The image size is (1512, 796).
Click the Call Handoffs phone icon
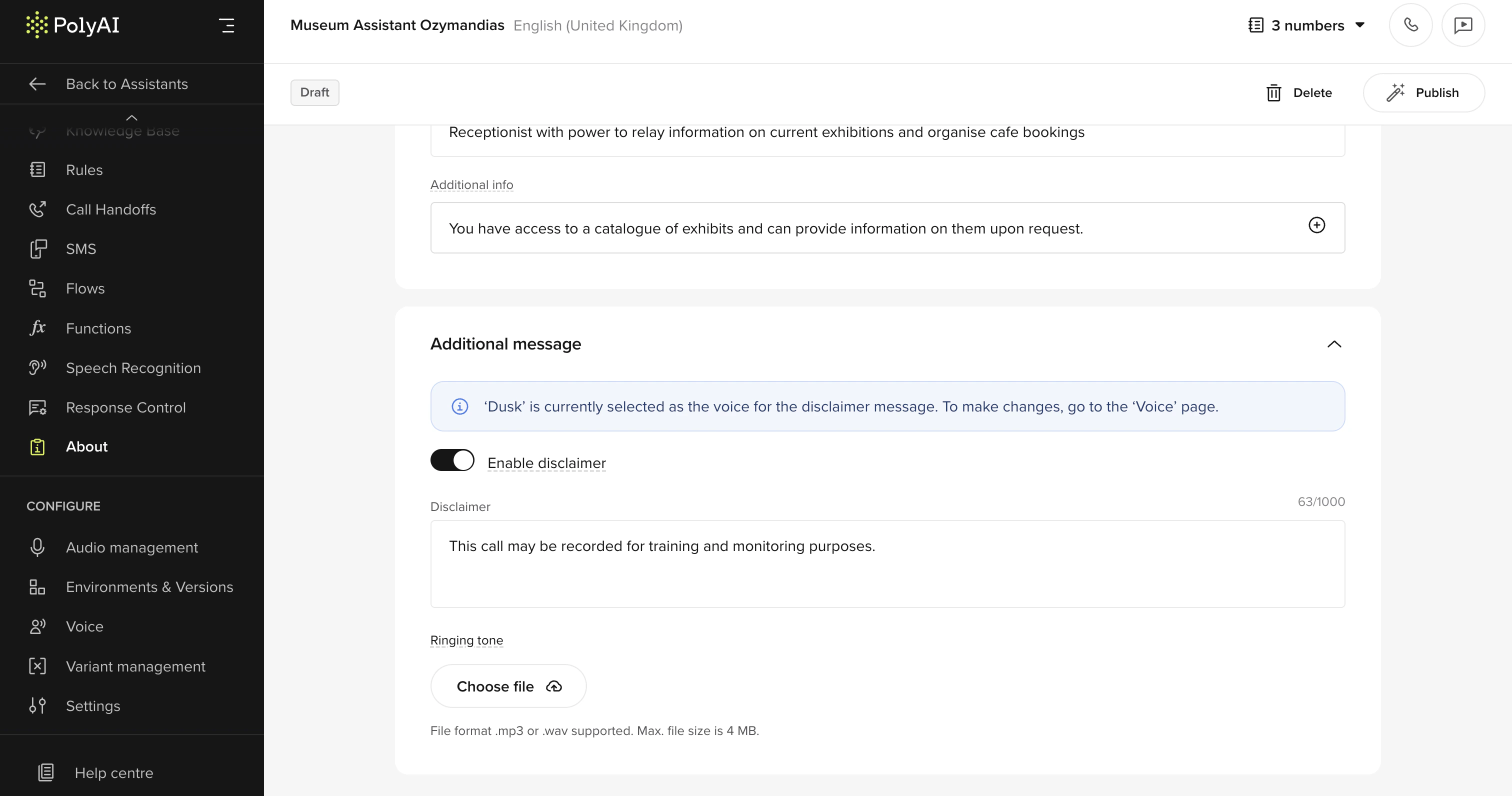tap(37, 209)
